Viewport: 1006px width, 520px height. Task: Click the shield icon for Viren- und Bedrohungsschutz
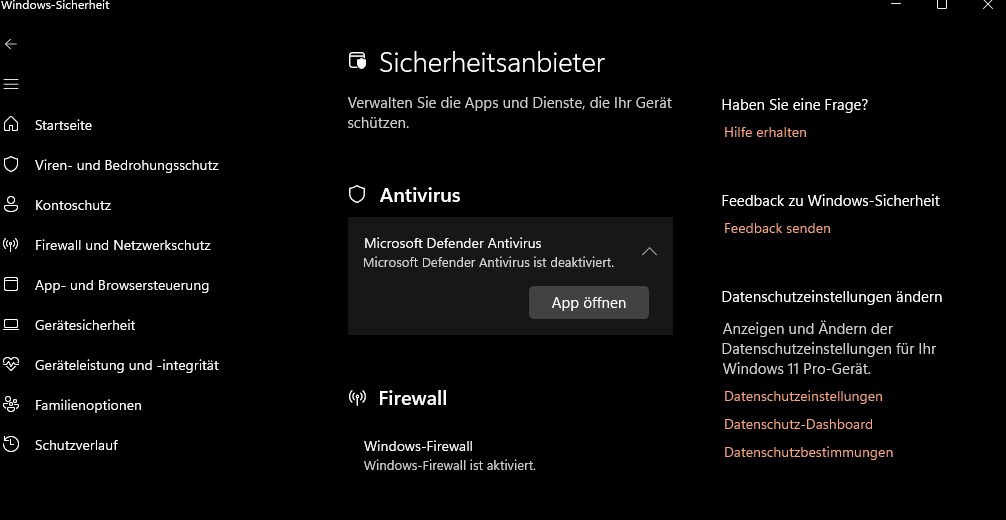point(11,164)
